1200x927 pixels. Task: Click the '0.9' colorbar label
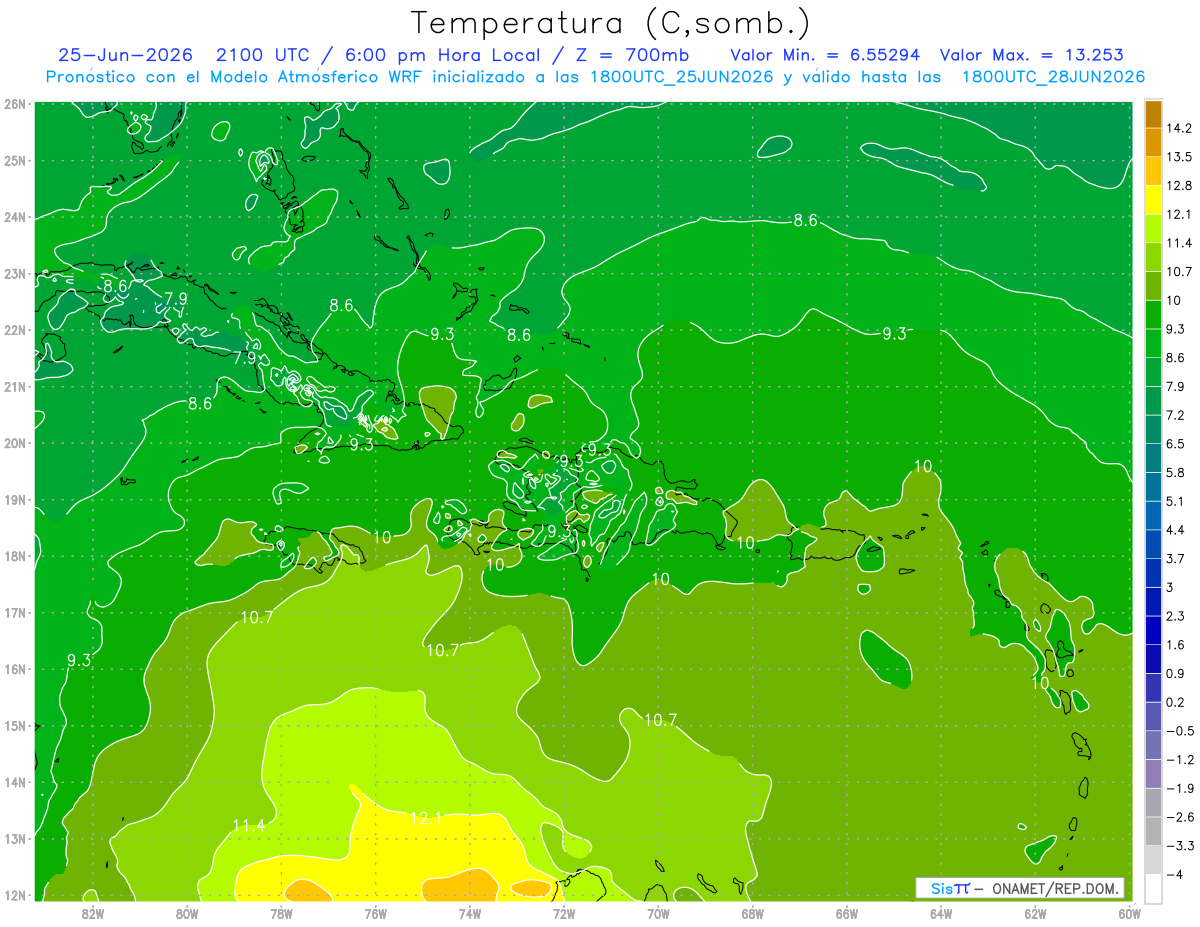click(x=1176, y=673)
